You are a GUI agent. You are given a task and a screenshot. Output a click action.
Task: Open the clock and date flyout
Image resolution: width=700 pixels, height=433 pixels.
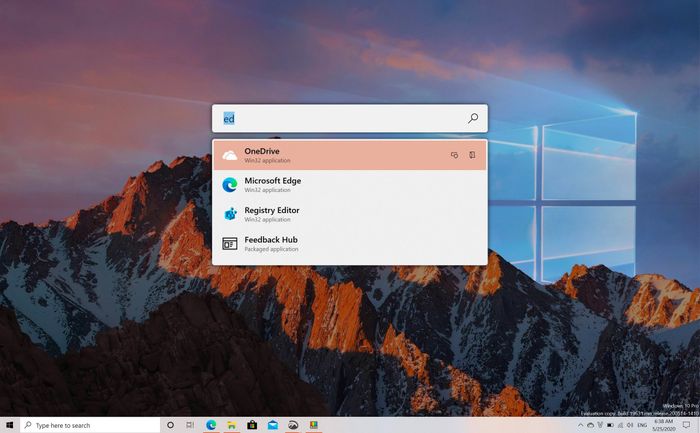coord(664,425)
